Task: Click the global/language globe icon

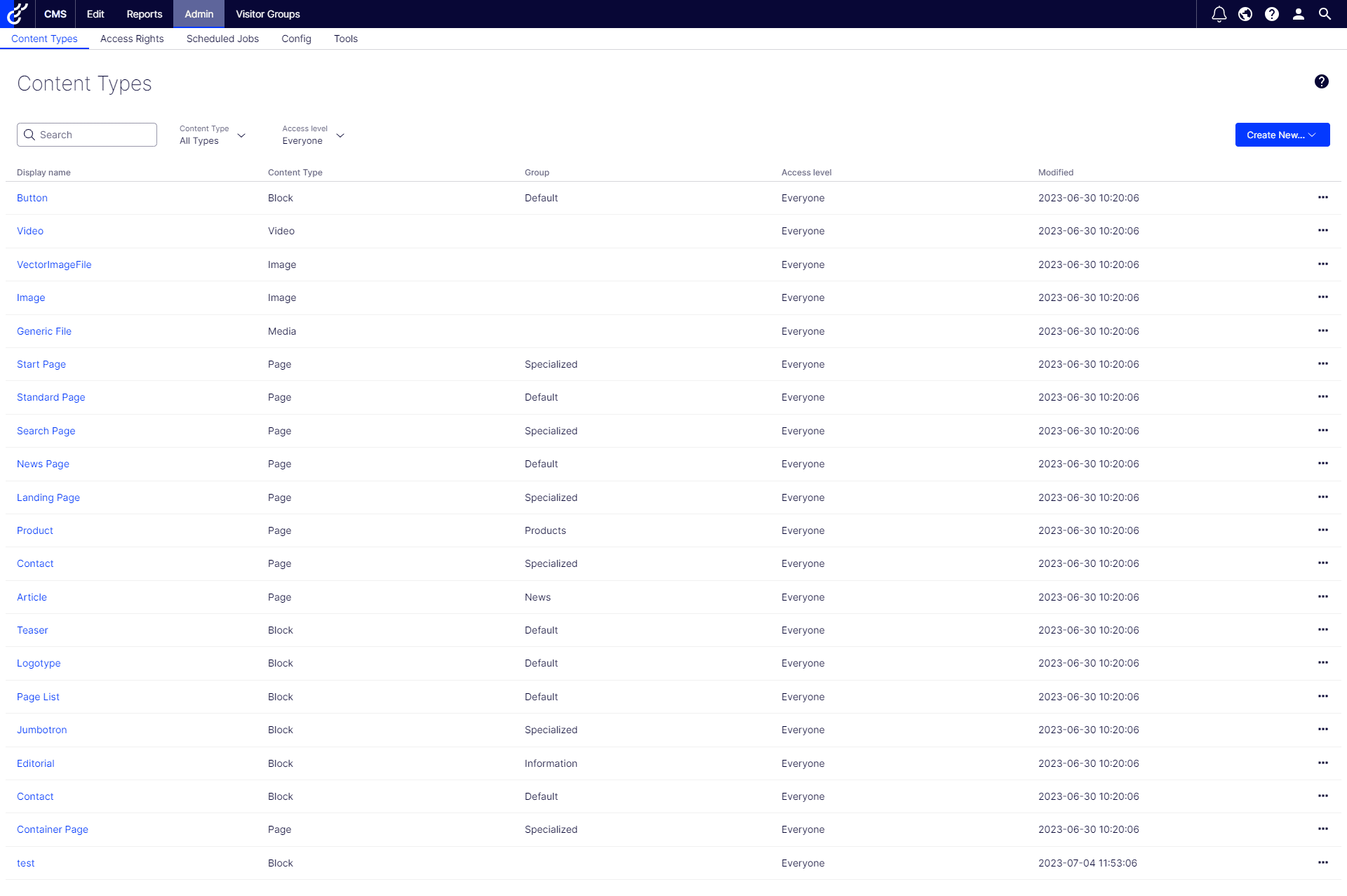Action: click(x=1244, y=13)
